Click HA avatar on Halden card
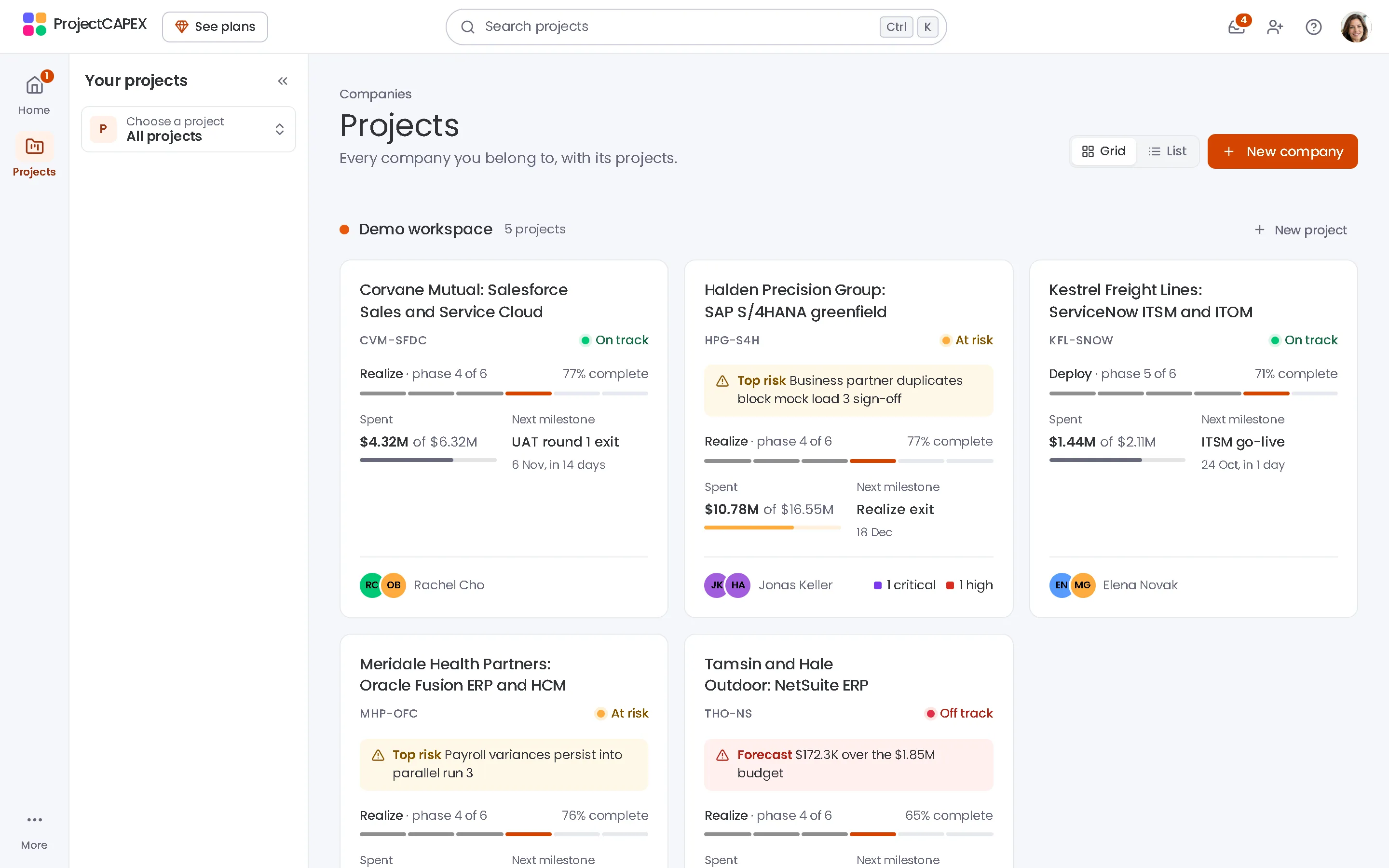Viewport: 1389px width, 868px height. click(x=738, y=585)
